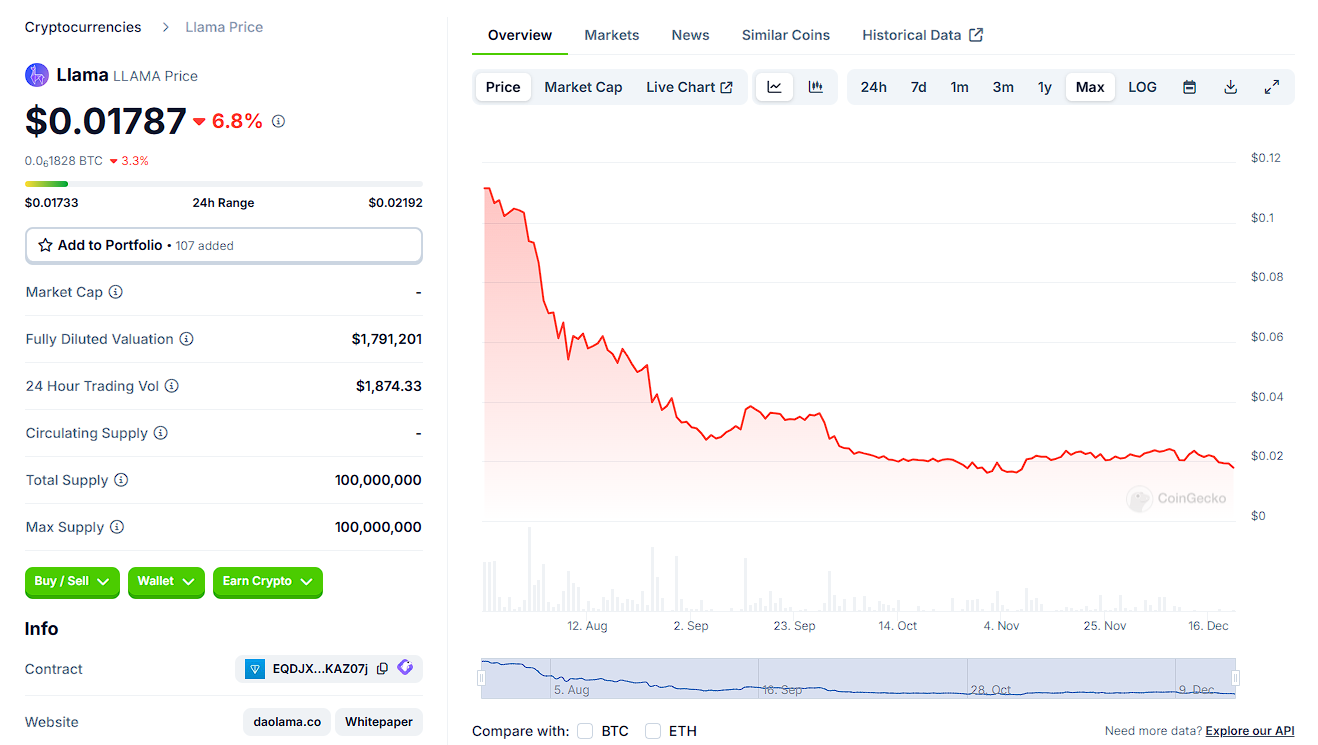Switch to line chart view icon
The width and height of the screenshot is (1318, 745).
click(x=774, y=87)
